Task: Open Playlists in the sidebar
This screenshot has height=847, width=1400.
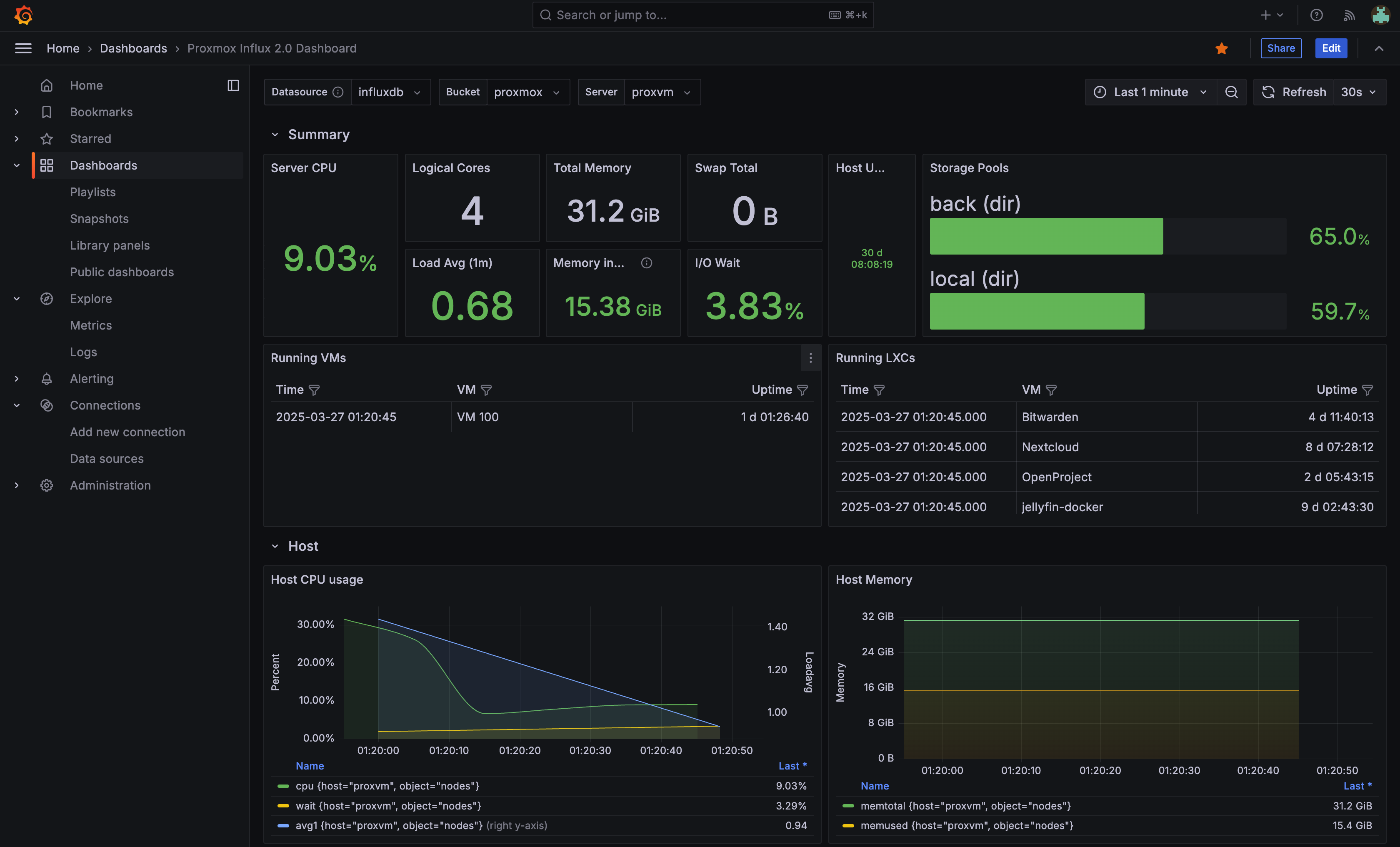Action: click(92, 192)
